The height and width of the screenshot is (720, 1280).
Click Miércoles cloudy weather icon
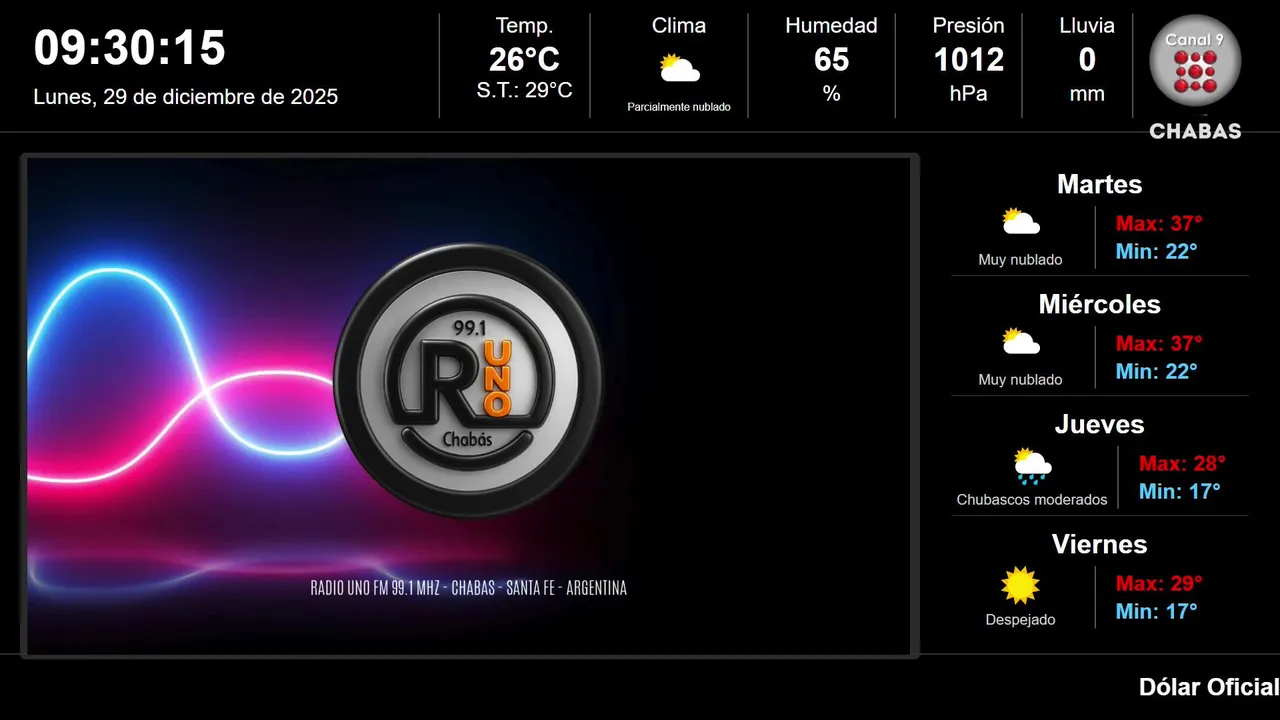[1021, 341]
